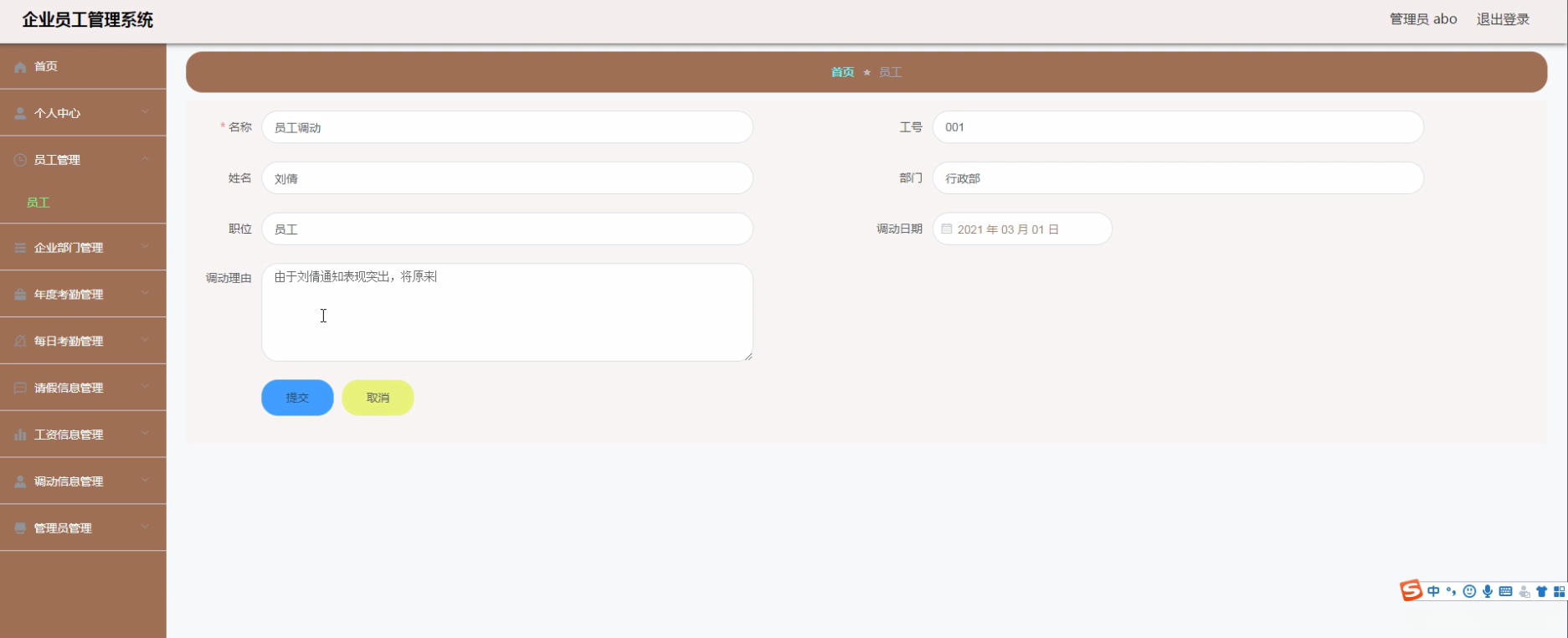
Task: Click the icon beside 管理员管理
Action: click(20, 528)
